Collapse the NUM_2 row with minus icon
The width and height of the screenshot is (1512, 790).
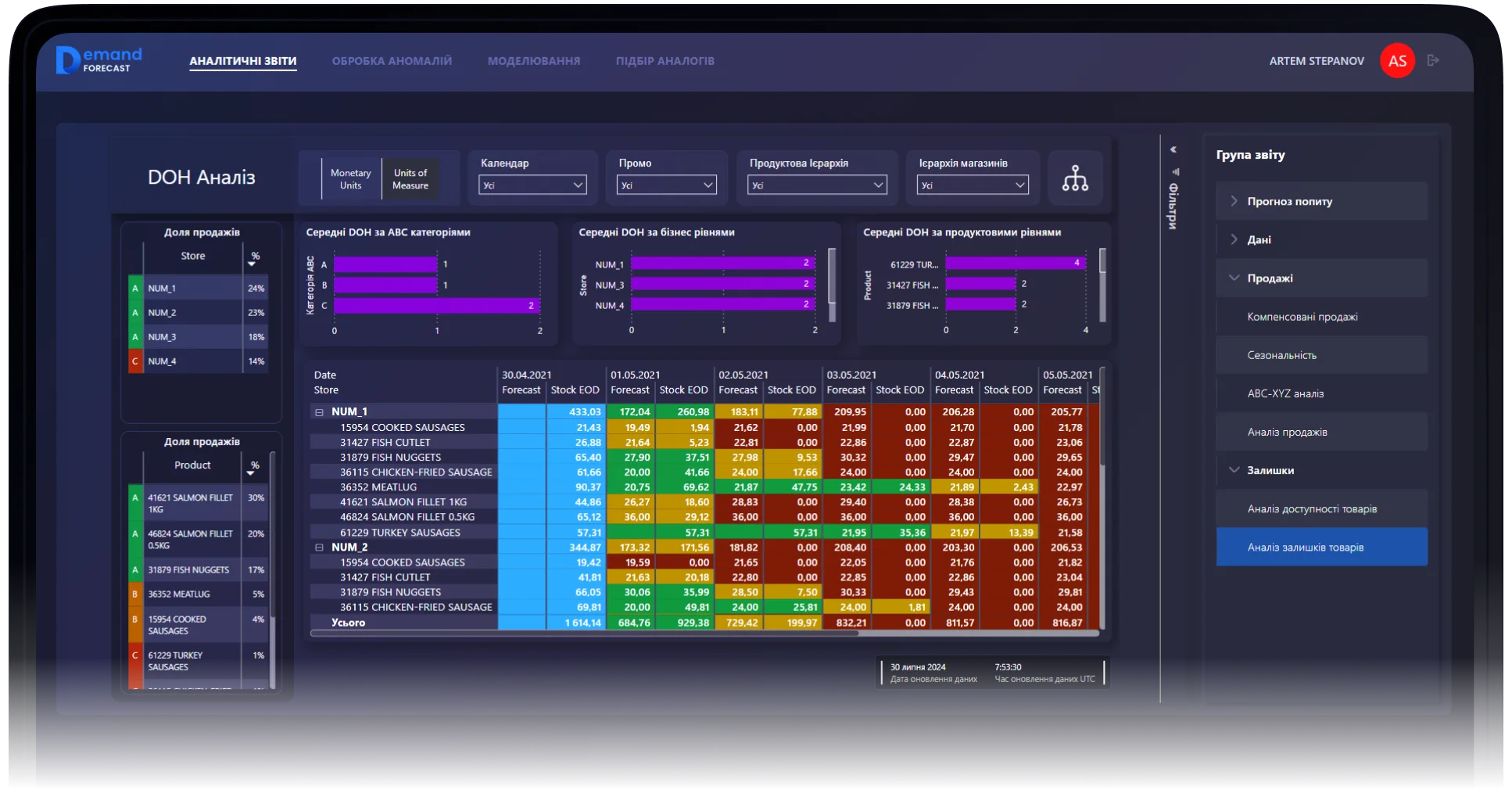[x=319, y=548]
